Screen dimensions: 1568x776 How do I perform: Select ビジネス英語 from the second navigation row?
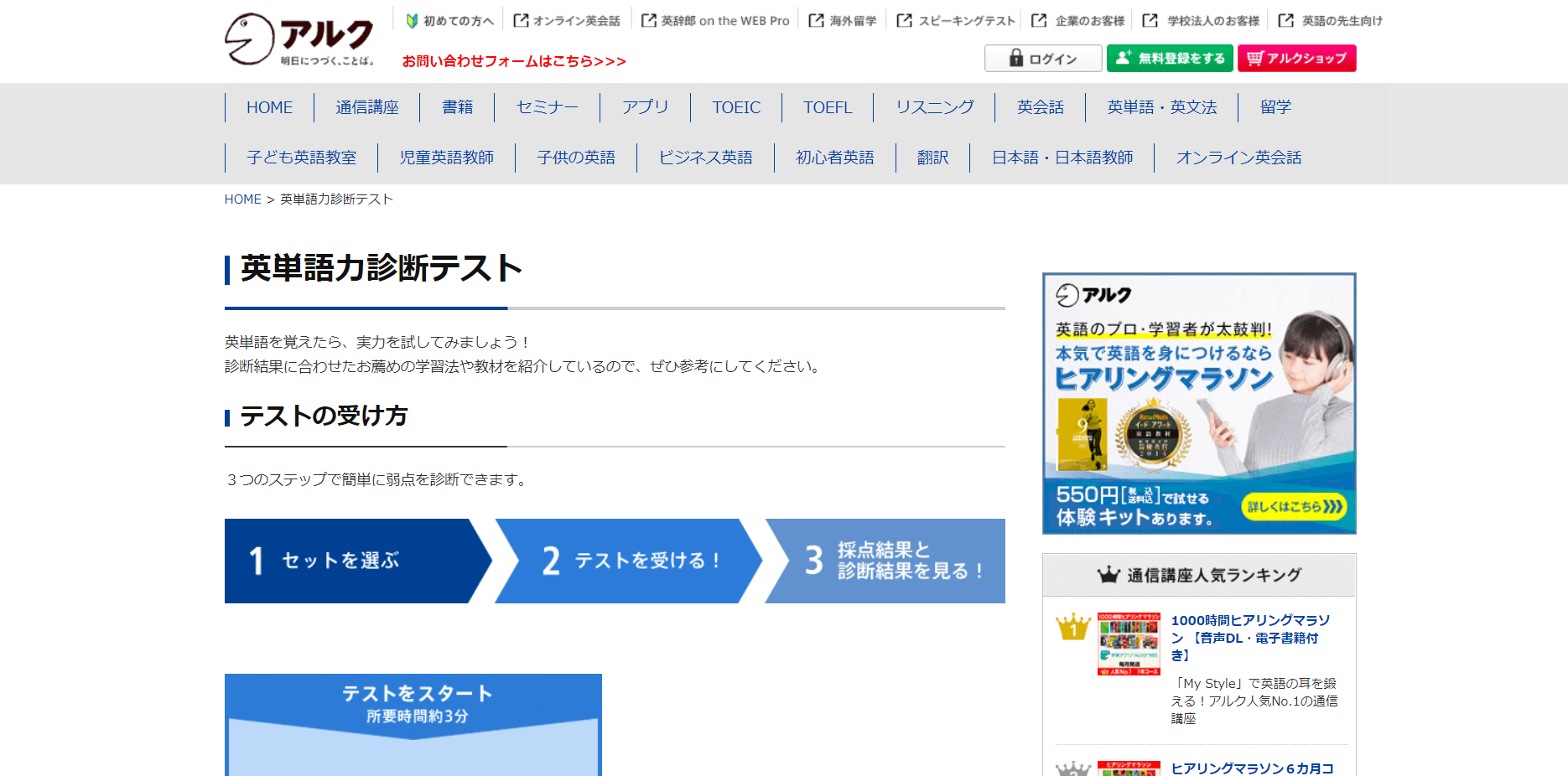coord(705,158)
